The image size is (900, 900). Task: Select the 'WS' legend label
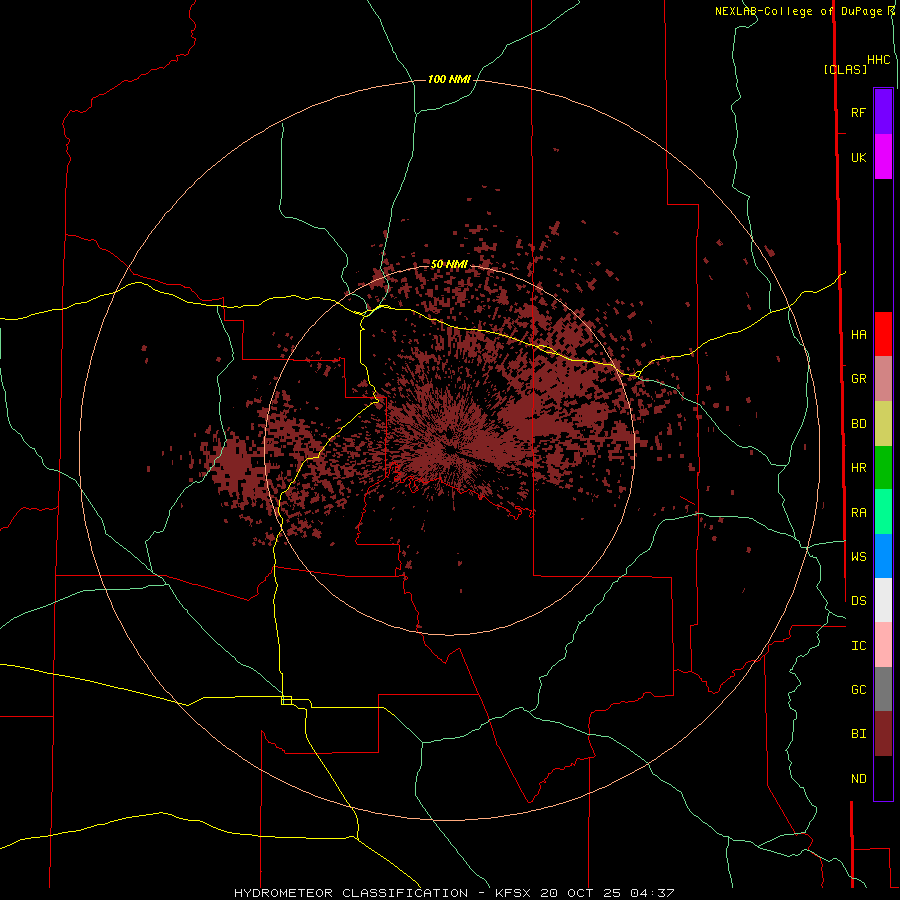pos(858,557)
